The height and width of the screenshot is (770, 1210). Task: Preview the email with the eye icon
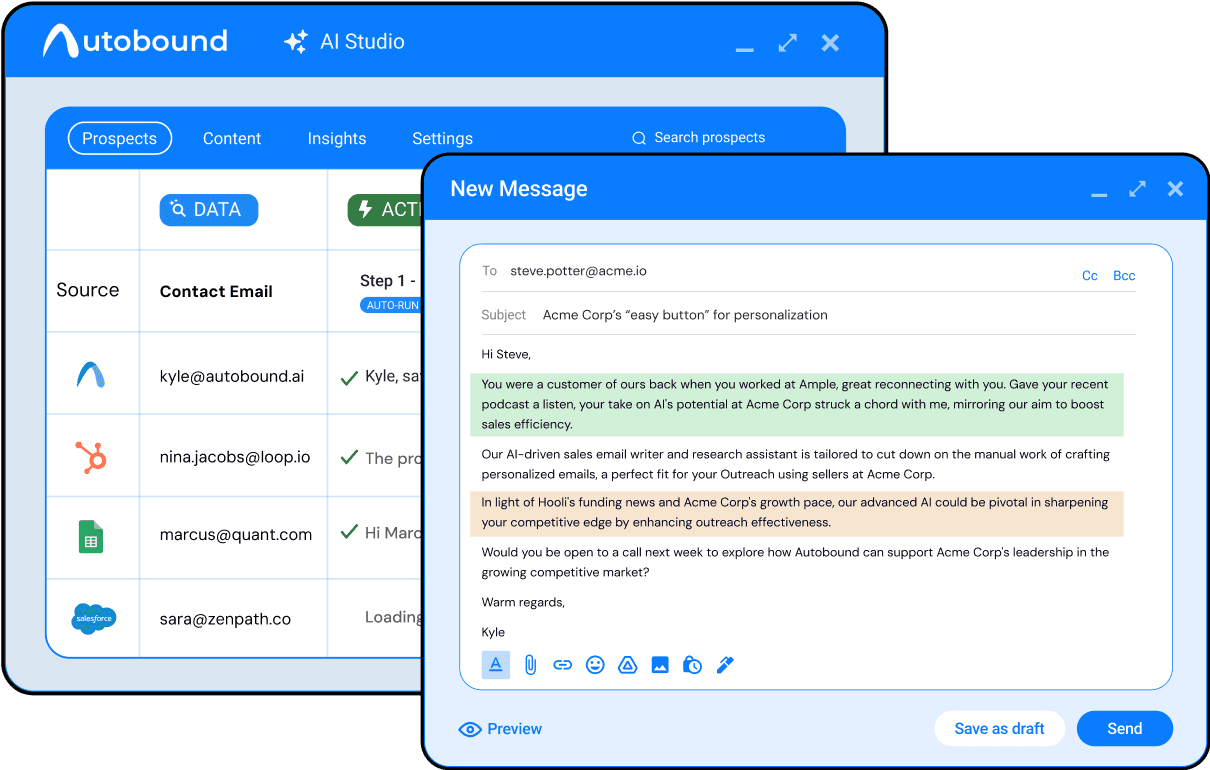click(x=499, y=728)
